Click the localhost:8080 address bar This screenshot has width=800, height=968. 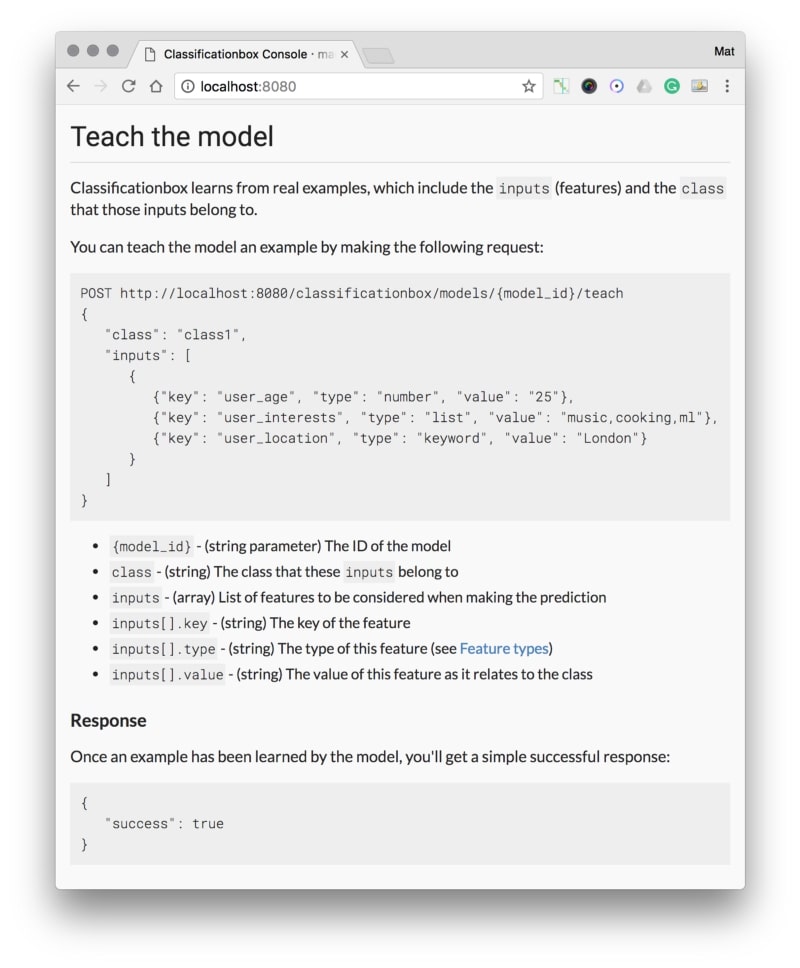(x=358, y=86)
